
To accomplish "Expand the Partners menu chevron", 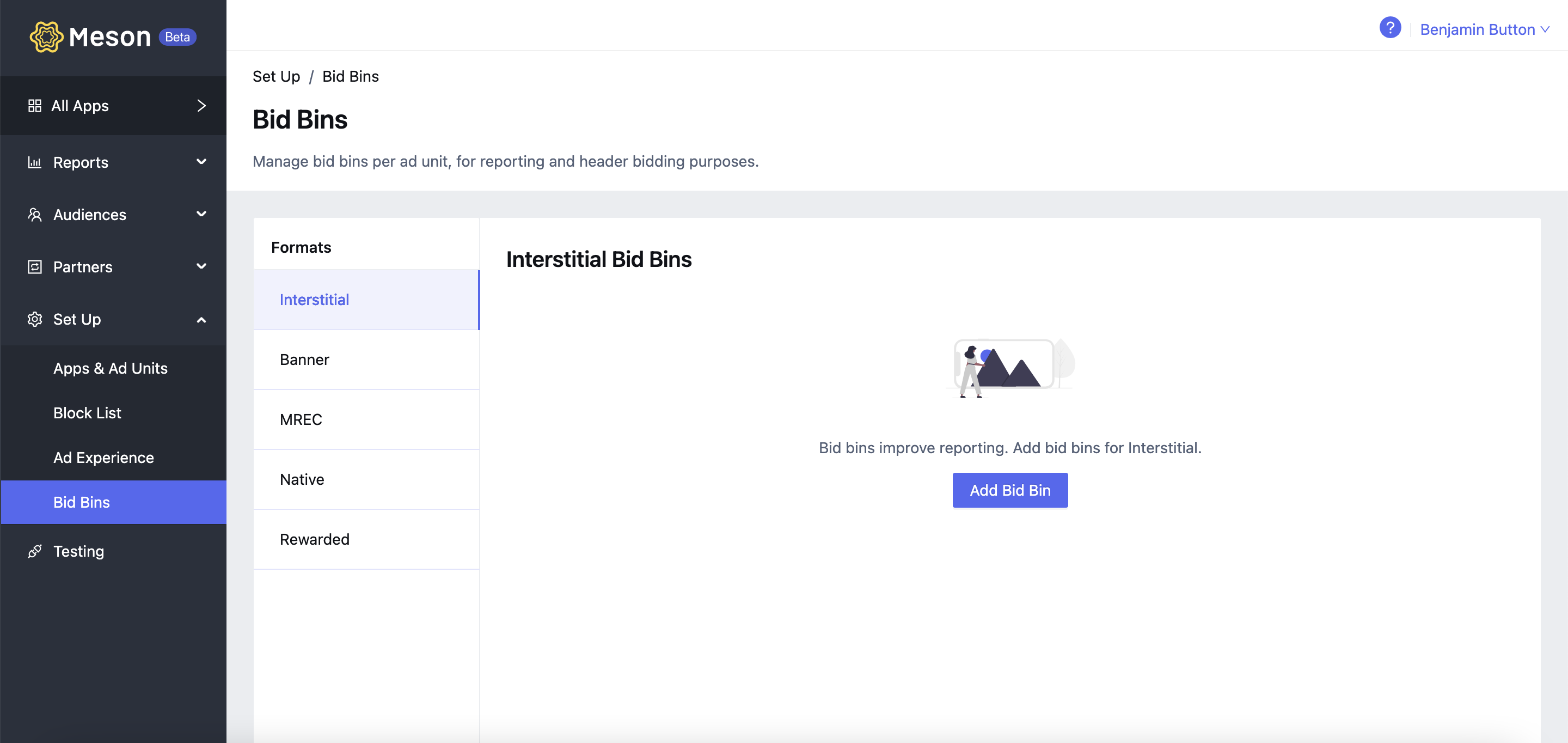I will [201, 267].
